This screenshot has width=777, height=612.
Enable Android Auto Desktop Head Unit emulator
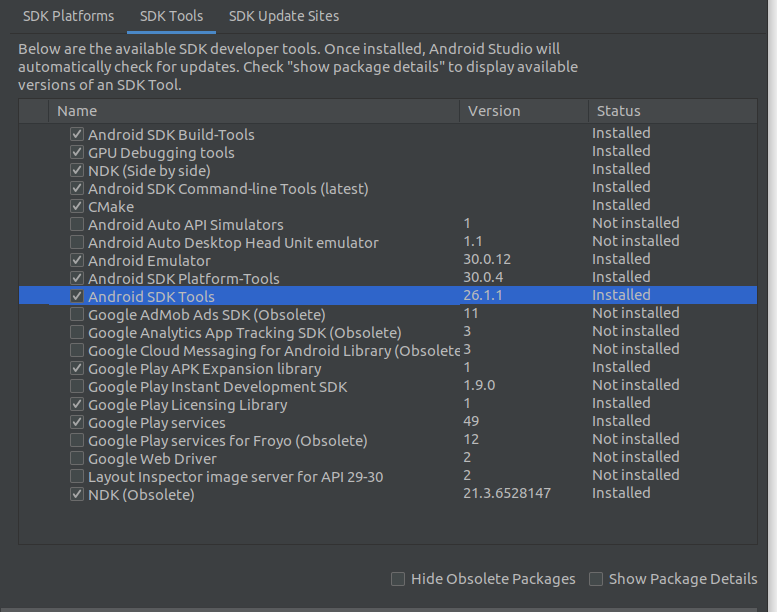click(77, 242)
